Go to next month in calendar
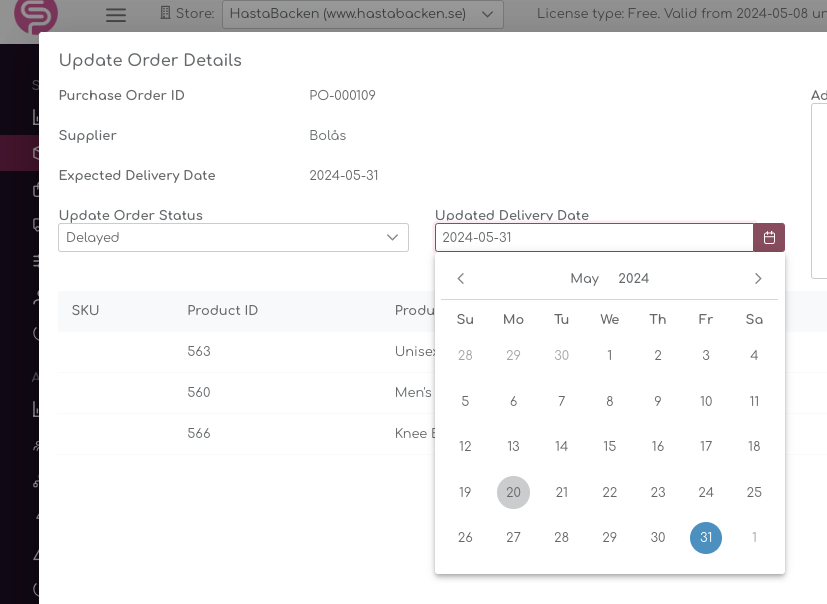This screenshot has height=604, width=827. click(x=758, y=279)
